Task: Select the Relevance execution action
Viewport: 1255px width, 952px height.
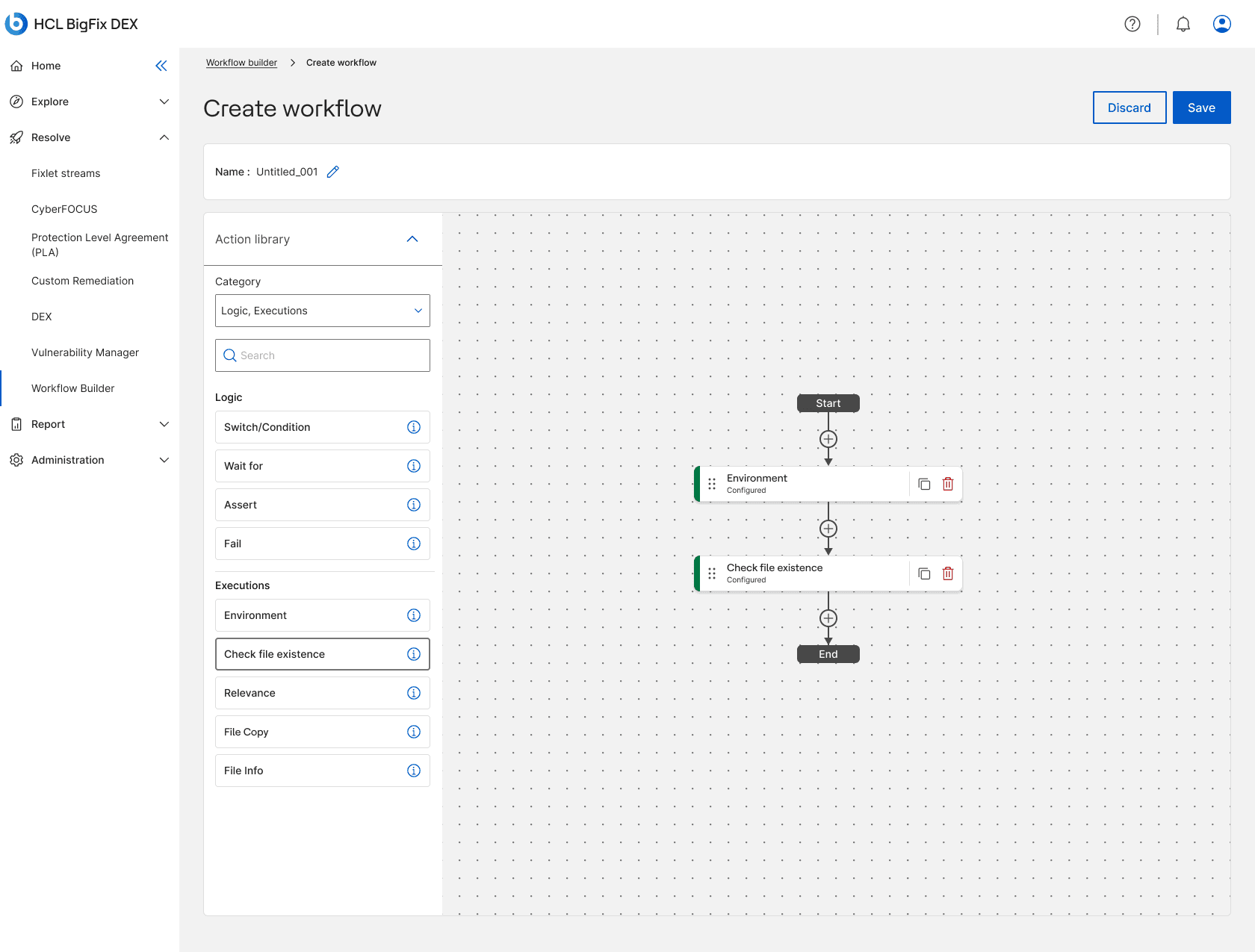Action: coord(323,693)
